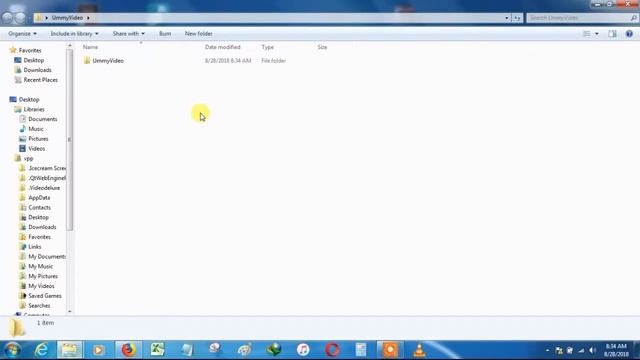Viewport: 640px width, 360px height.
Task: Go forward with the Forward arrow
Action: point(20,18)
